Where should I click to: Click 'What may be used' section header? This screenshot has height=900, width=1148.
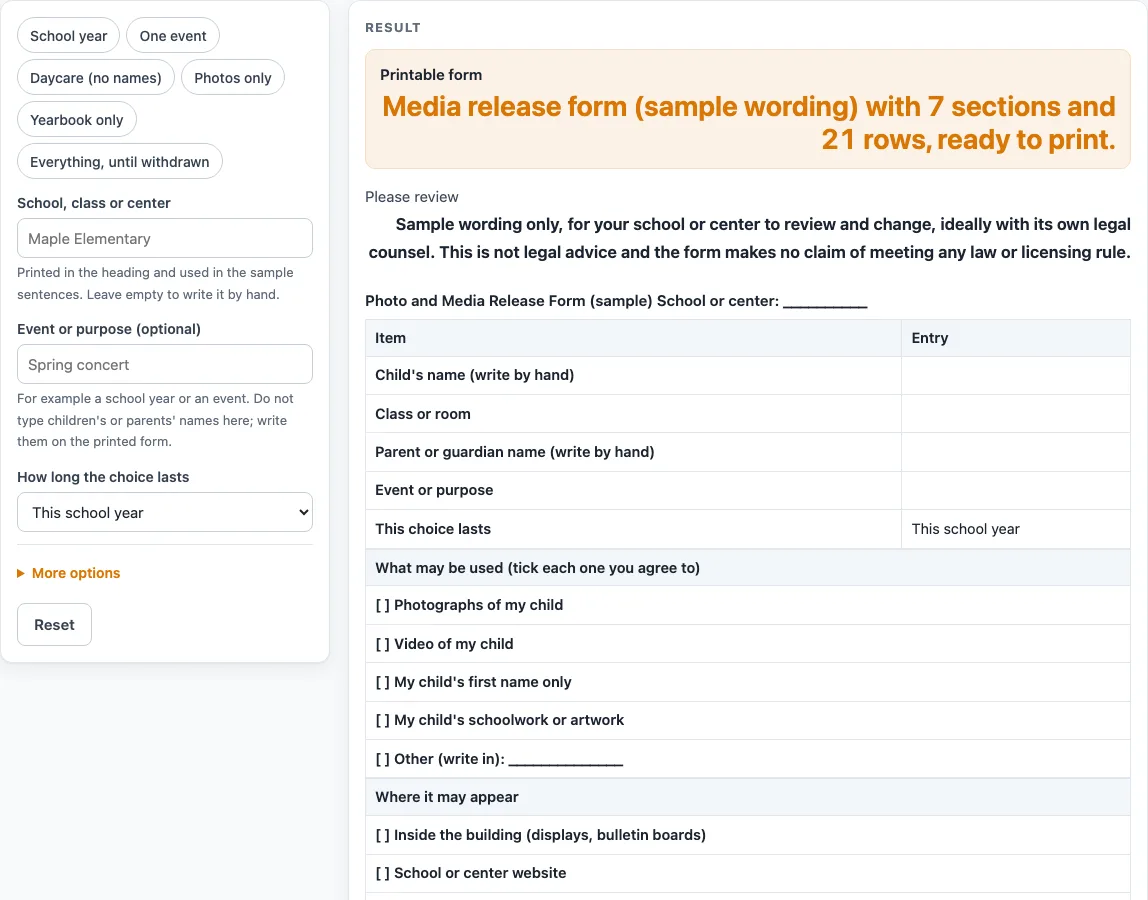point(748,568)
